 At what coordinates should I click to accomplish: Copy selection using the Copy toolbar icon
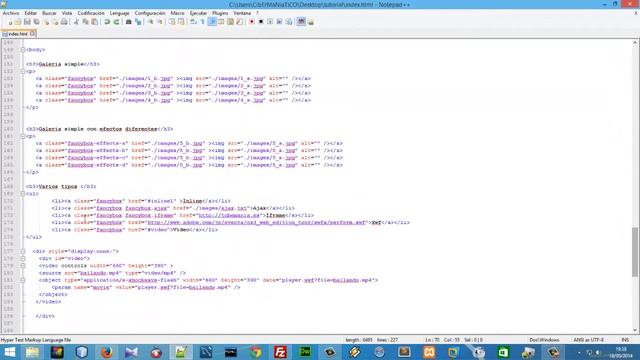[x=85, y=22]
